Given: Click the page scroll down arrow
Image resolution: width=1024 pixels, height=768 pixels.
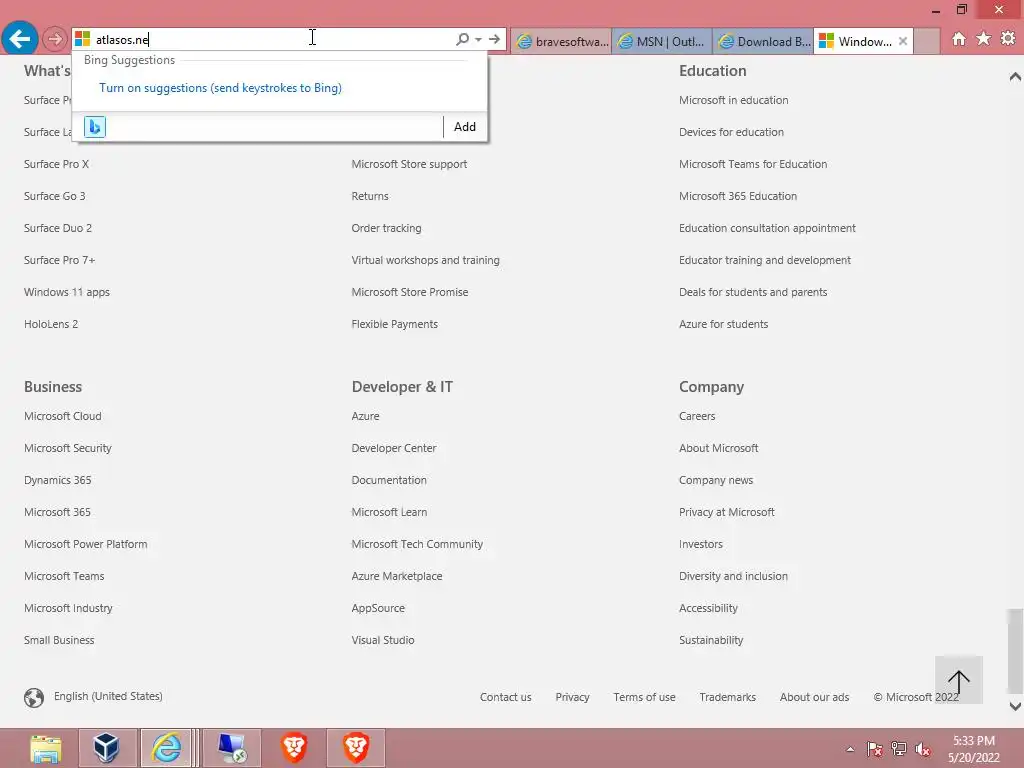Looking at the screenshot, I should tap(1015, 706).
